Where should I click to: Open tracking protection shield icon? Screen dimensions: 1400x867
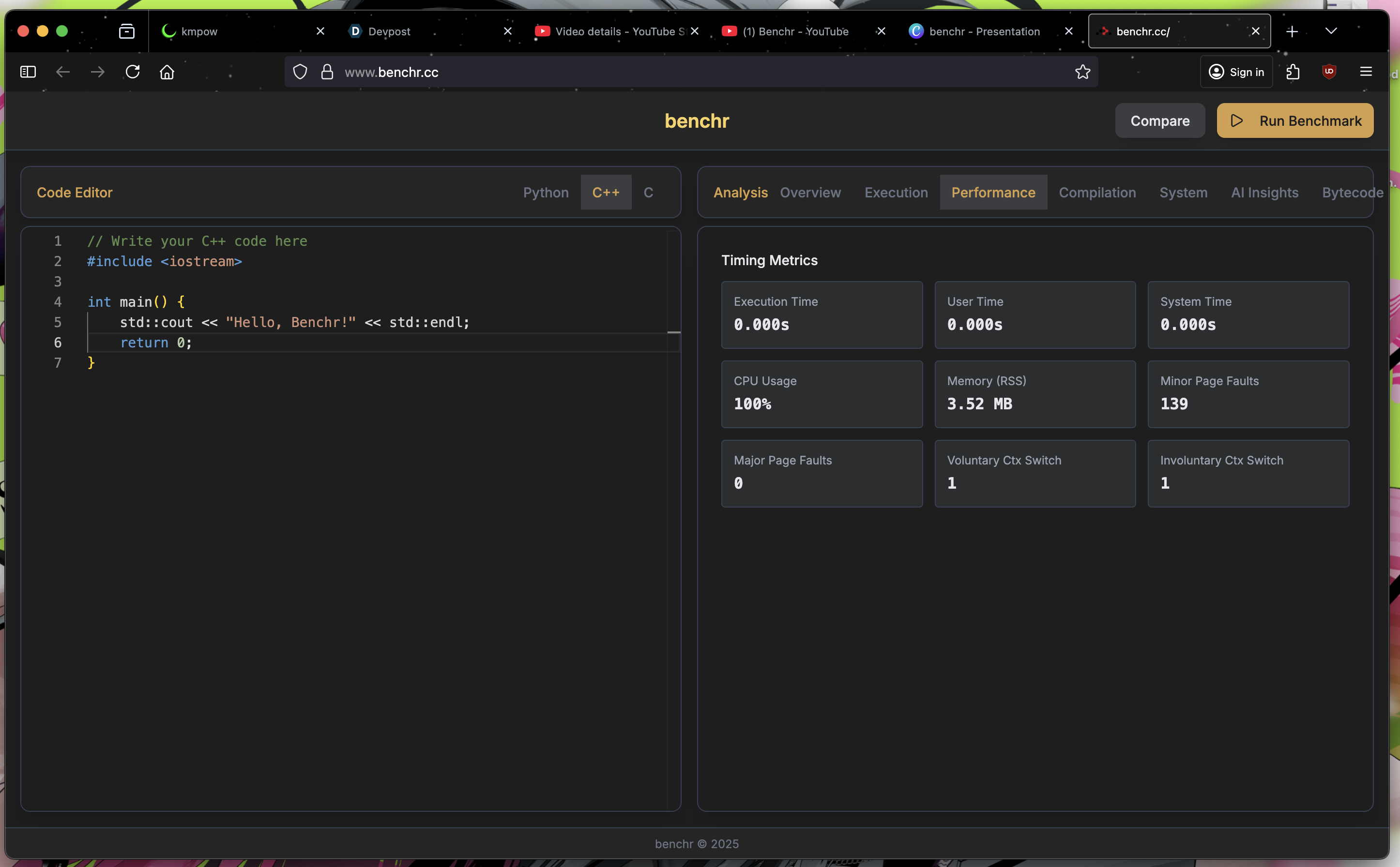[300, 72]
